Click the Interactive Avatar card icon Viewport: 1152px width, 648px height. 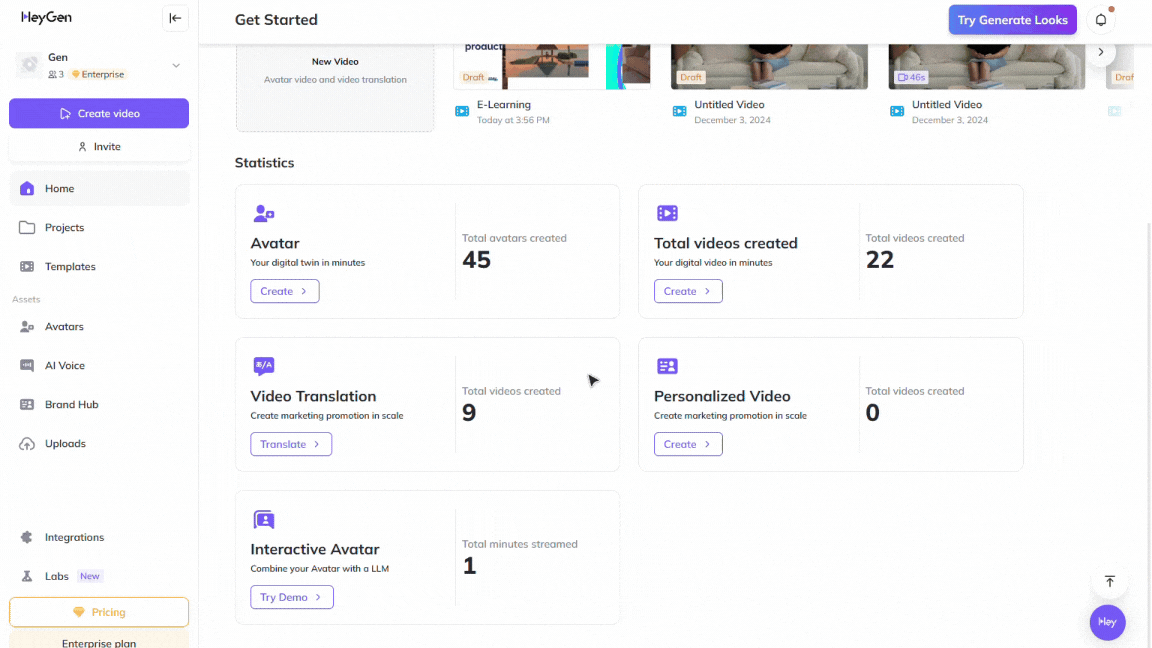(264, 519)
